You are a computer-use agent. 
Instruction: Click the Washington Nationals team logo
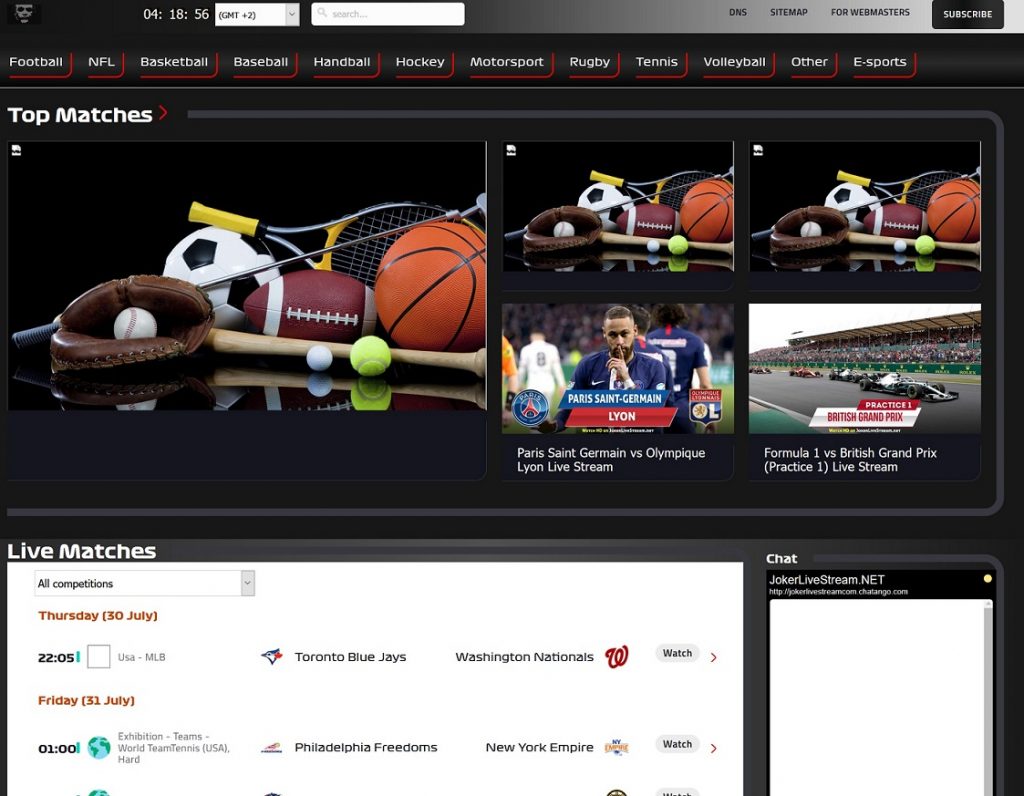coord(617,657)
